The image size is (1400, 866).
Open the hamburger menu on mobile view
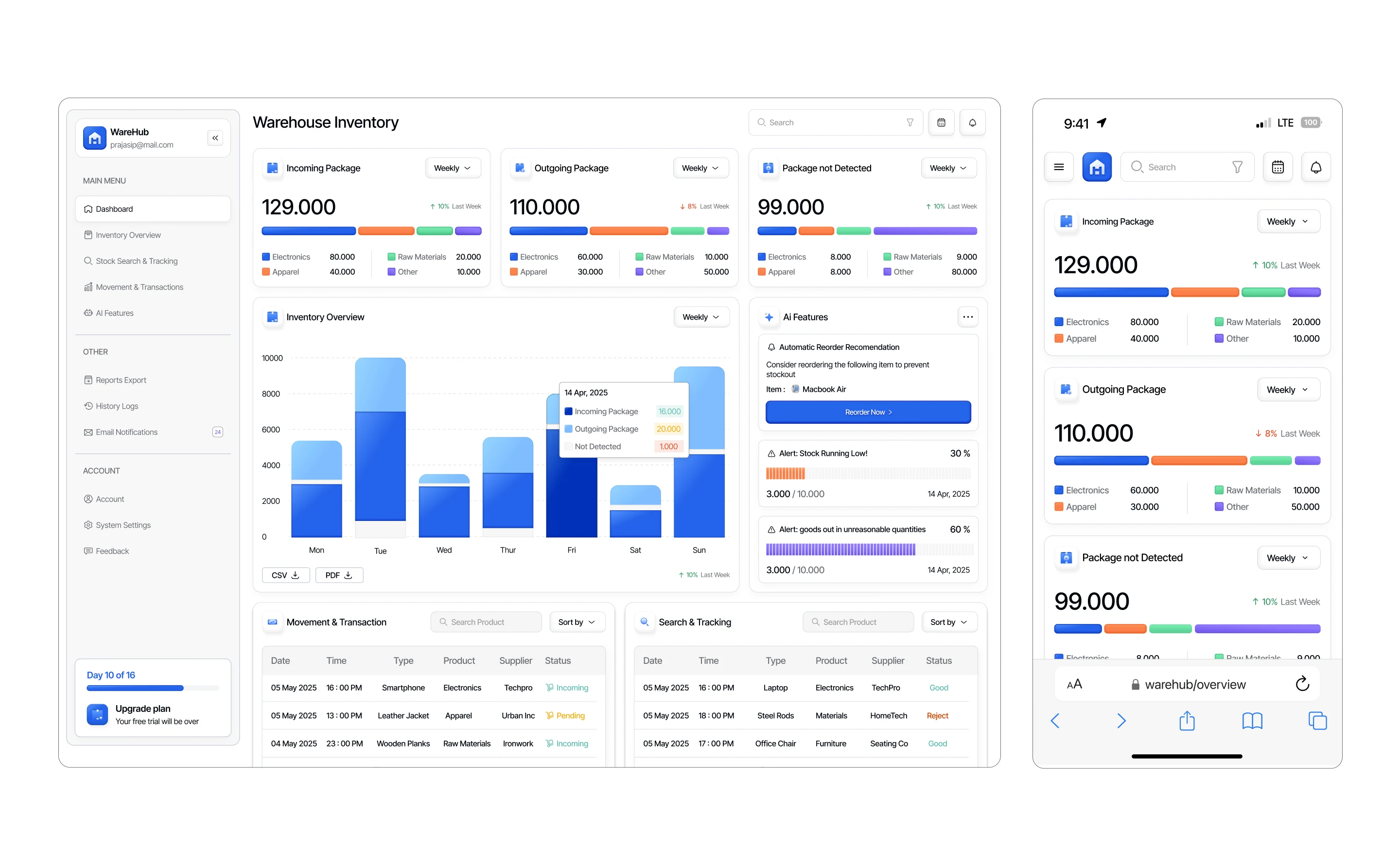[x=1059, y=167]
